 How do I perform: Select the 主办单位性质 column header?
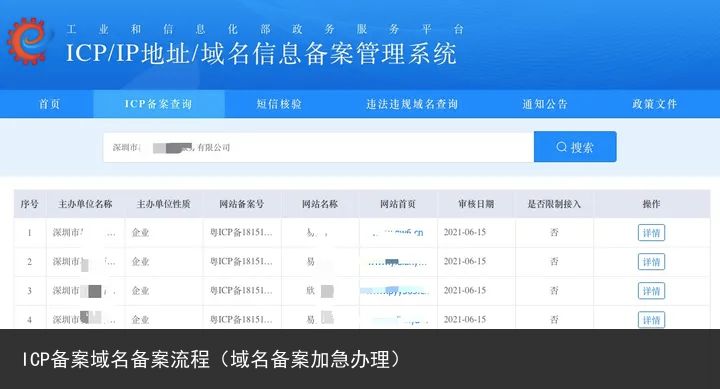[x=163, y=204]
